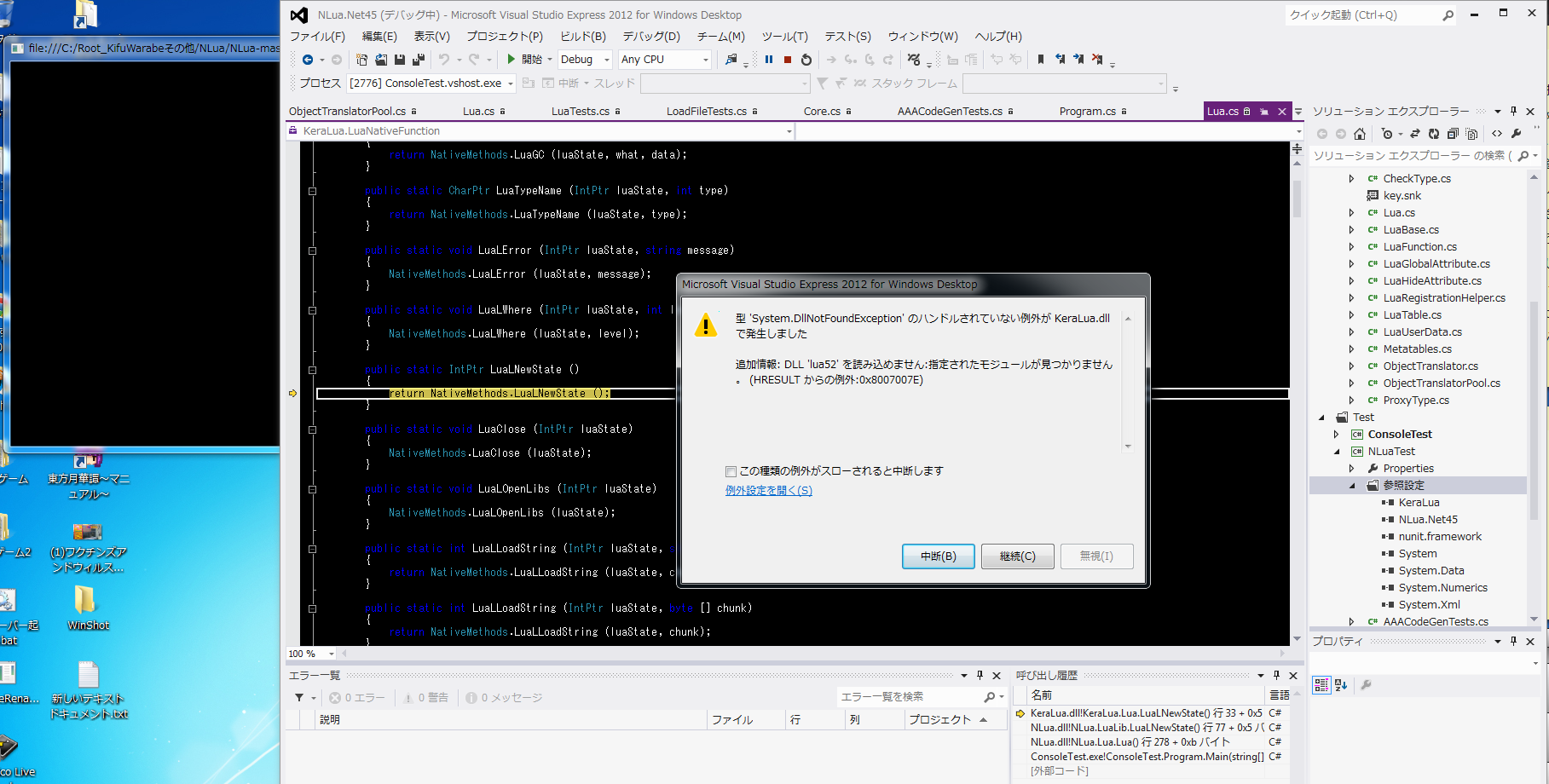
Task: Go to next bookmark icon
Action: [x=1078, y=60]
